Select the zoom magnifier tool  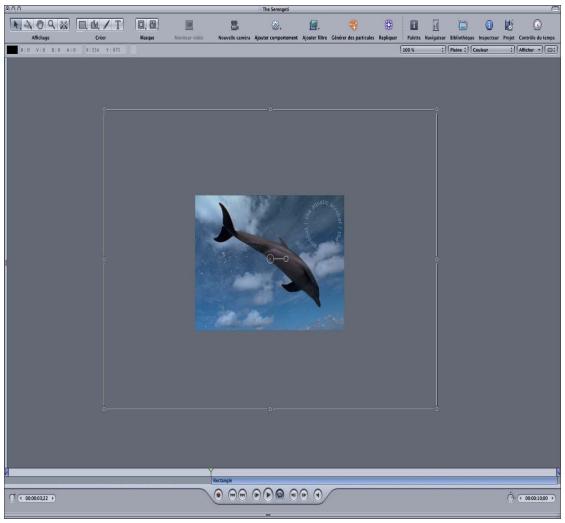coord(52,25)
